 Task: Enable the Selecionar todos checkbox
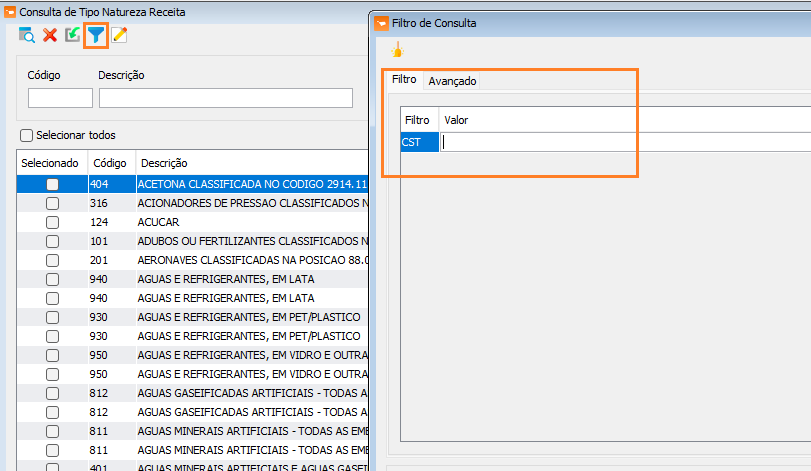point(26,135)
